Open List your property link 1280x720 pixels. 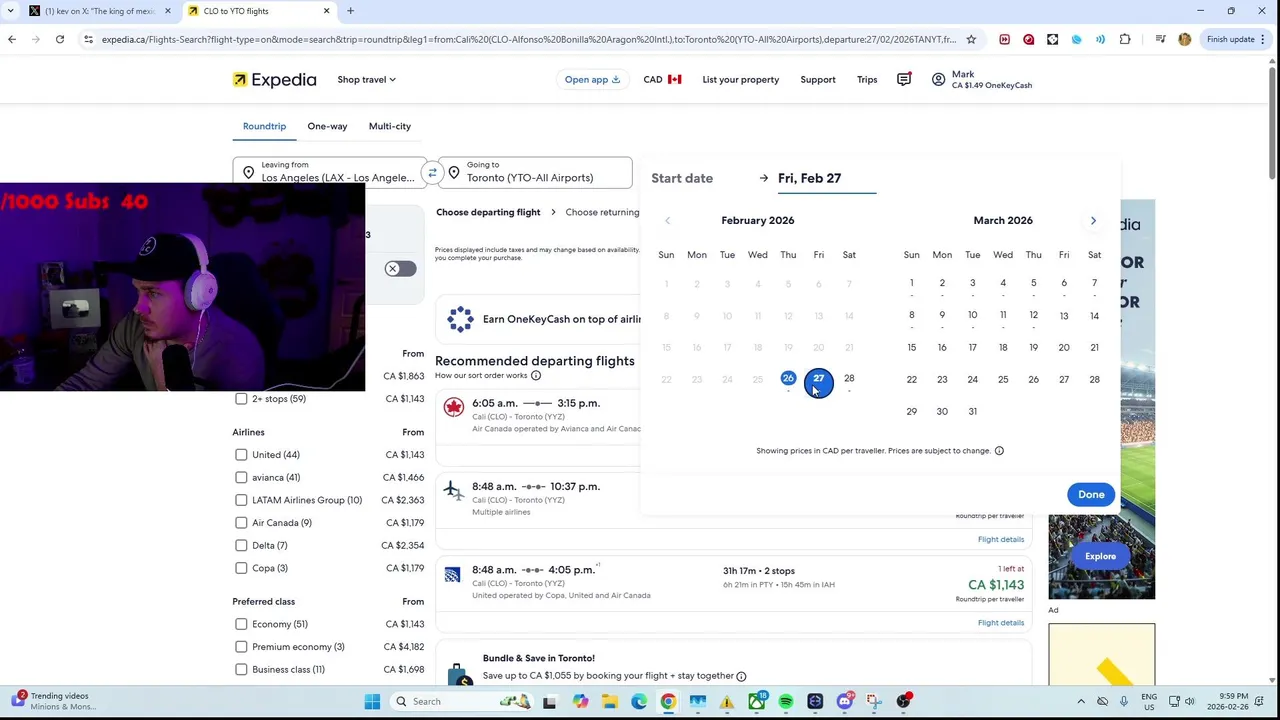(x=741, y=80)
